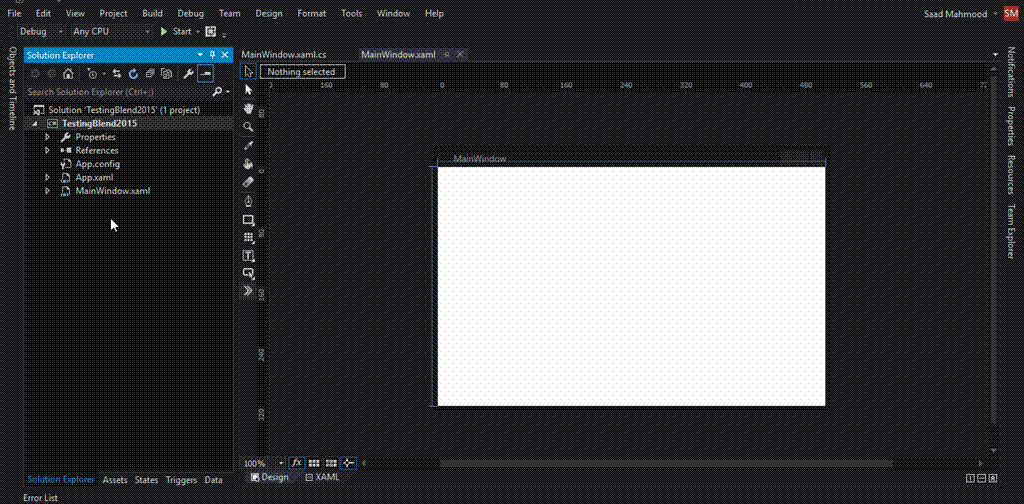Select the Selection arrow tool
This screenshot has height=504, width=1024.
click(248, 72)
